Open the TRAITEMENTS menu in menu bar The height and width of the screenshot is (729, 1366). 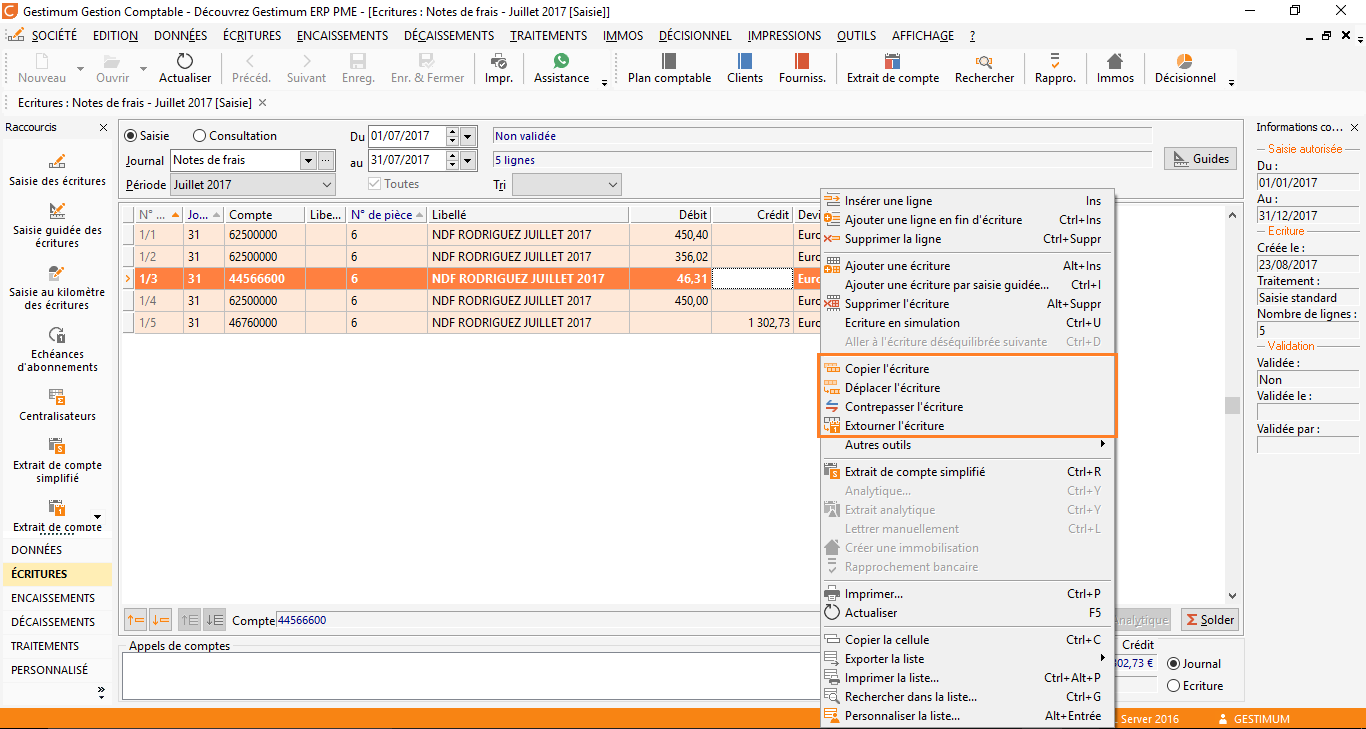pyautogui.click(x=548, y=36)
